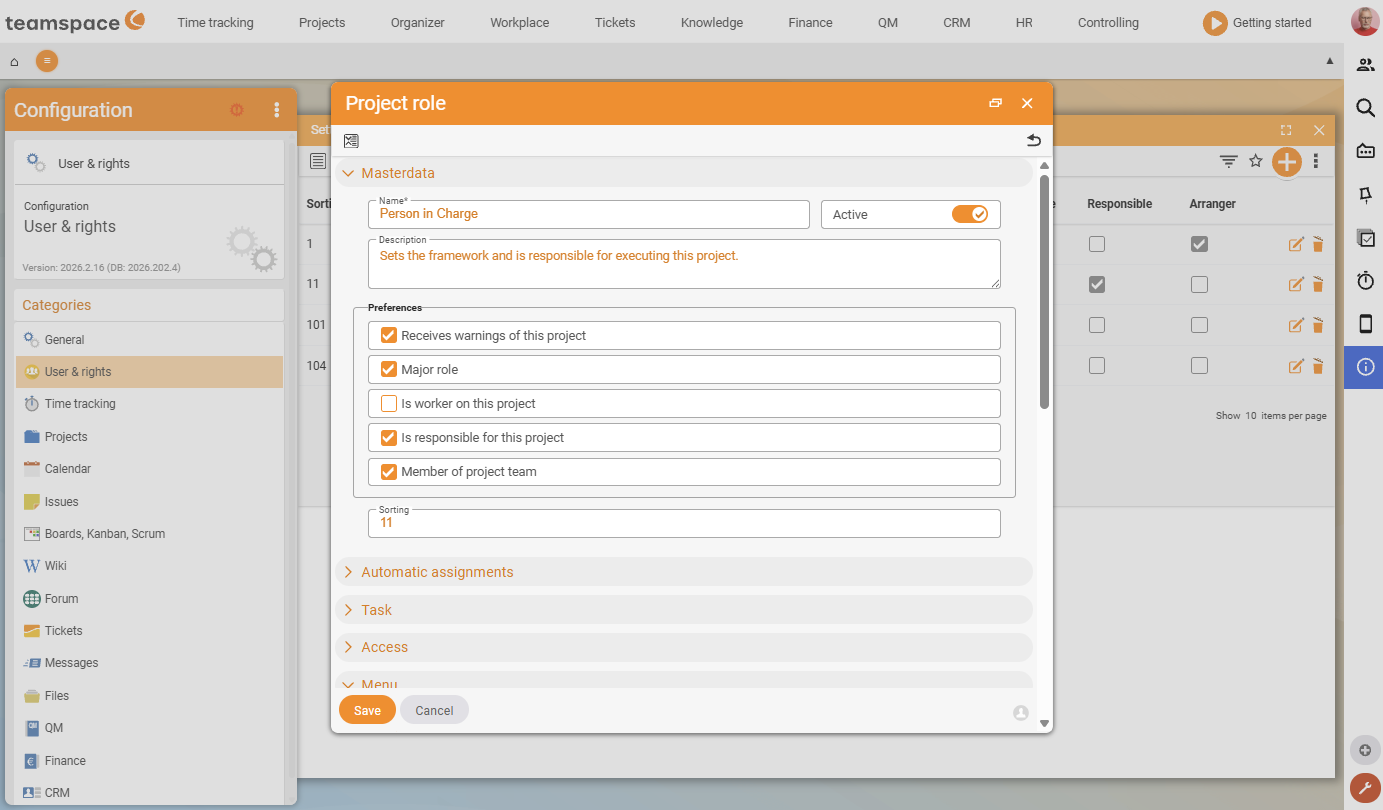This screenshot has width=1383, height=810.
Task: Uncheck Member of project team
Action: coord(389,471)
